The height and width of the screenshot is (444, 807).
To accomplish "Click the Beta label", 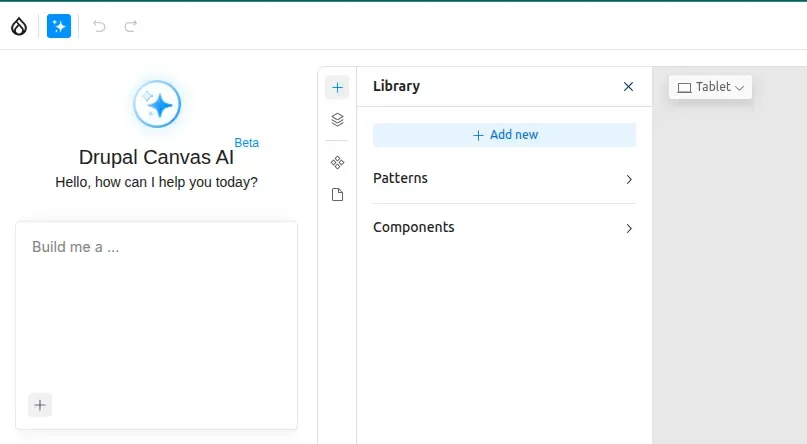I will [x=247, y=143].
